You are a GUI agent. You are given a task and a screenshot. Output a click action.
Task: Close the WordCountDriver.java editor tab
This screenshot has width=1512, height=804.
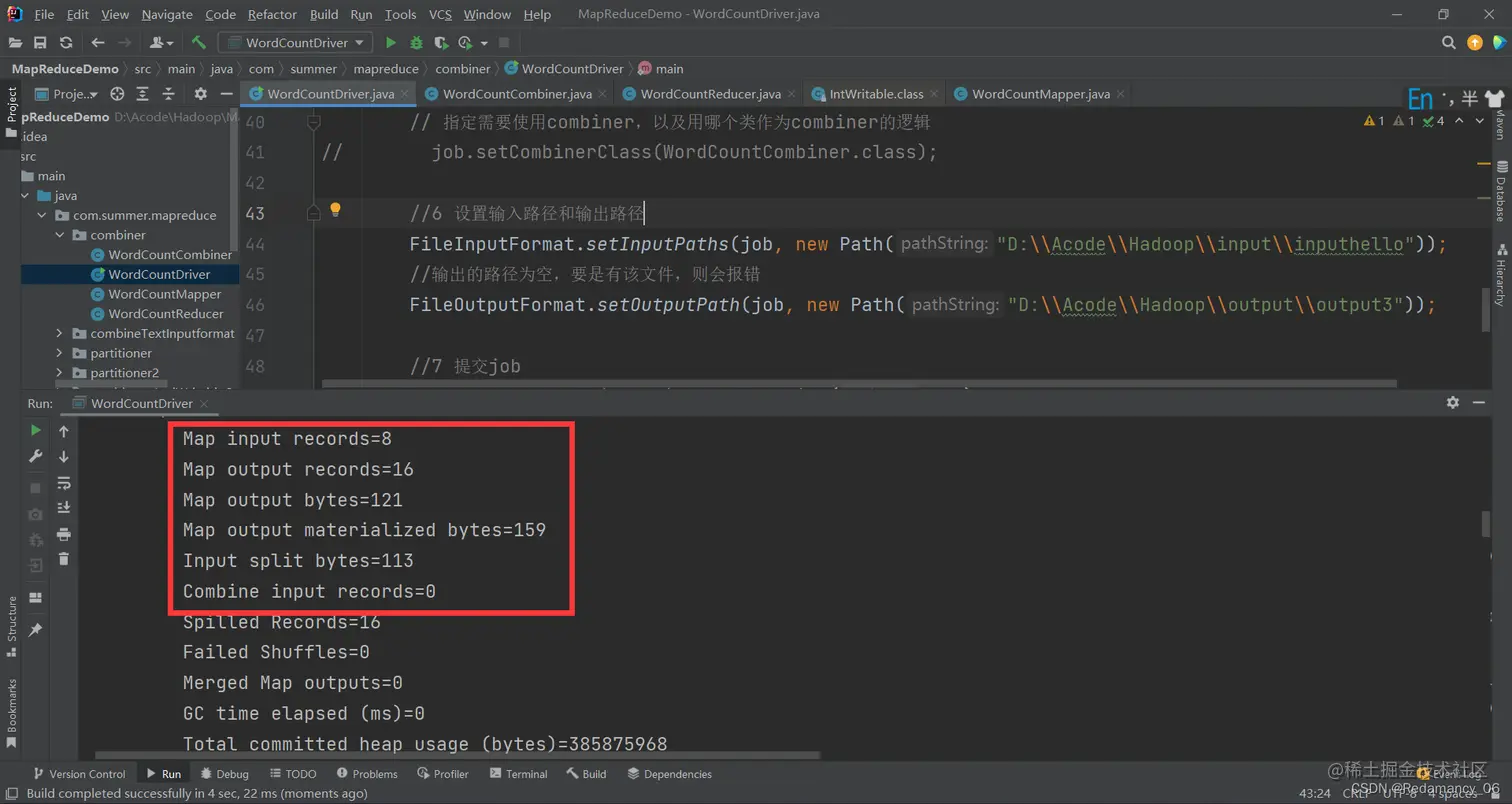point(404,94)
